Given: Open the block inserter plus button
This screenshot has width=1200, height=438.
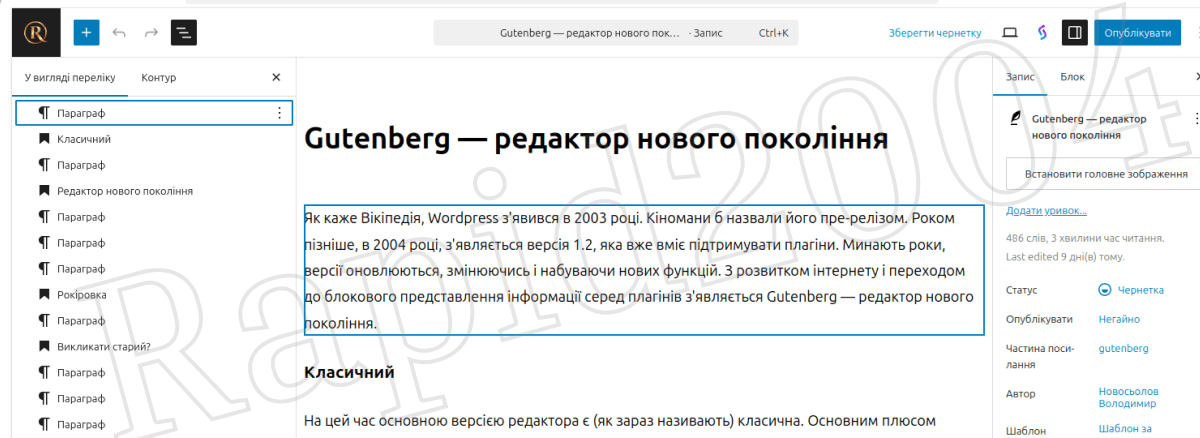Looking at the screenshot, I should click(86, 32).
